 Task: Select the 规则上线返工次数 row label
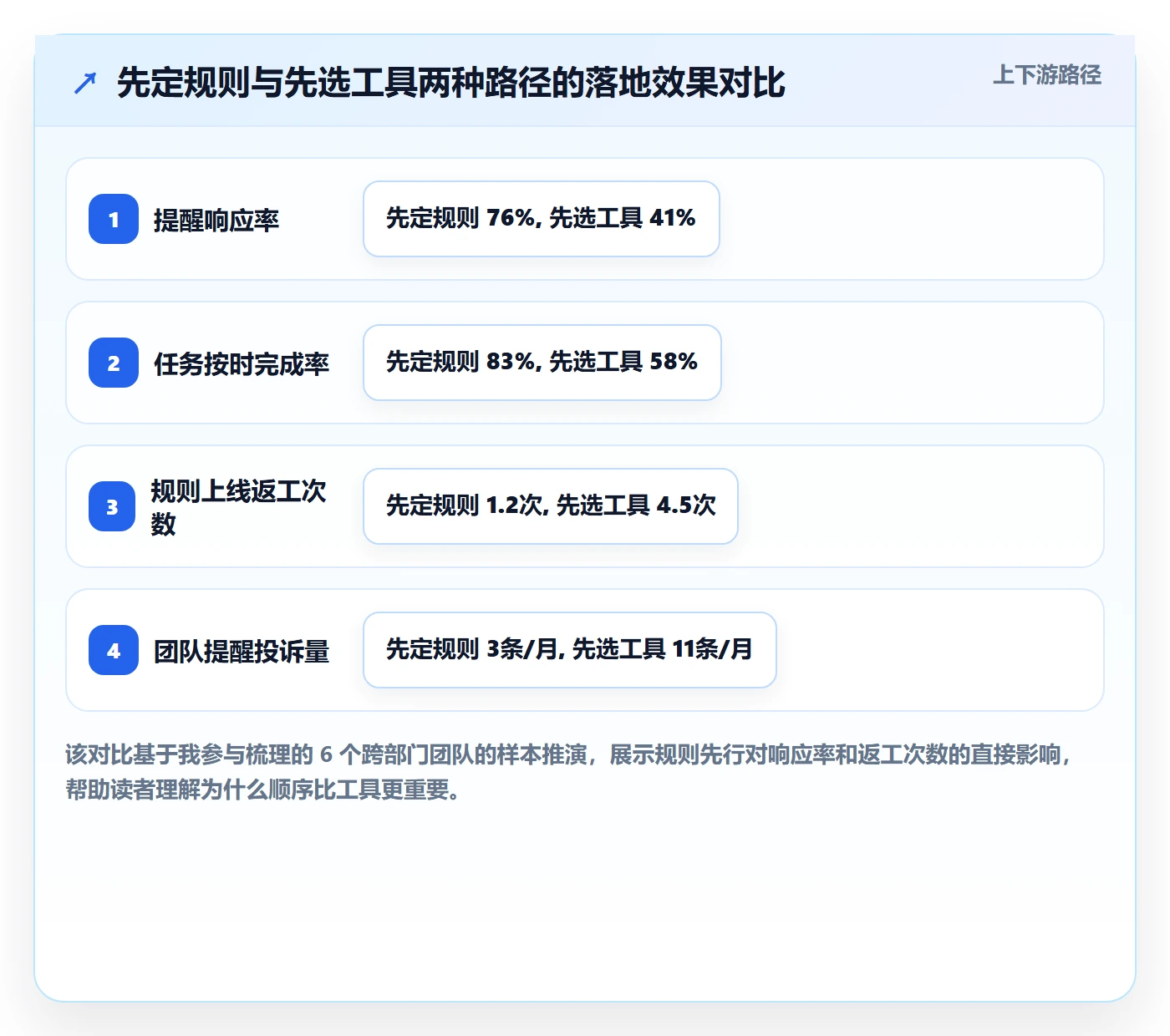238,507
